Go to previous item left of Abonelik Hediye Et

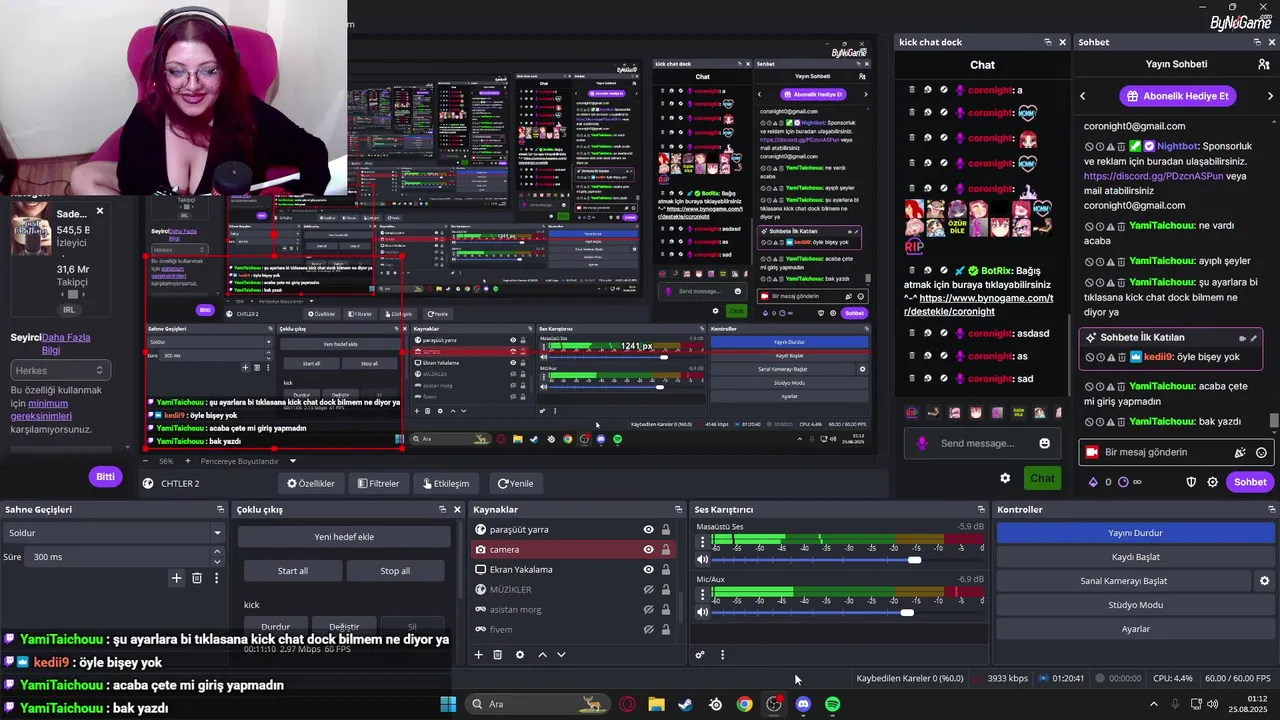pos(1082,96)
